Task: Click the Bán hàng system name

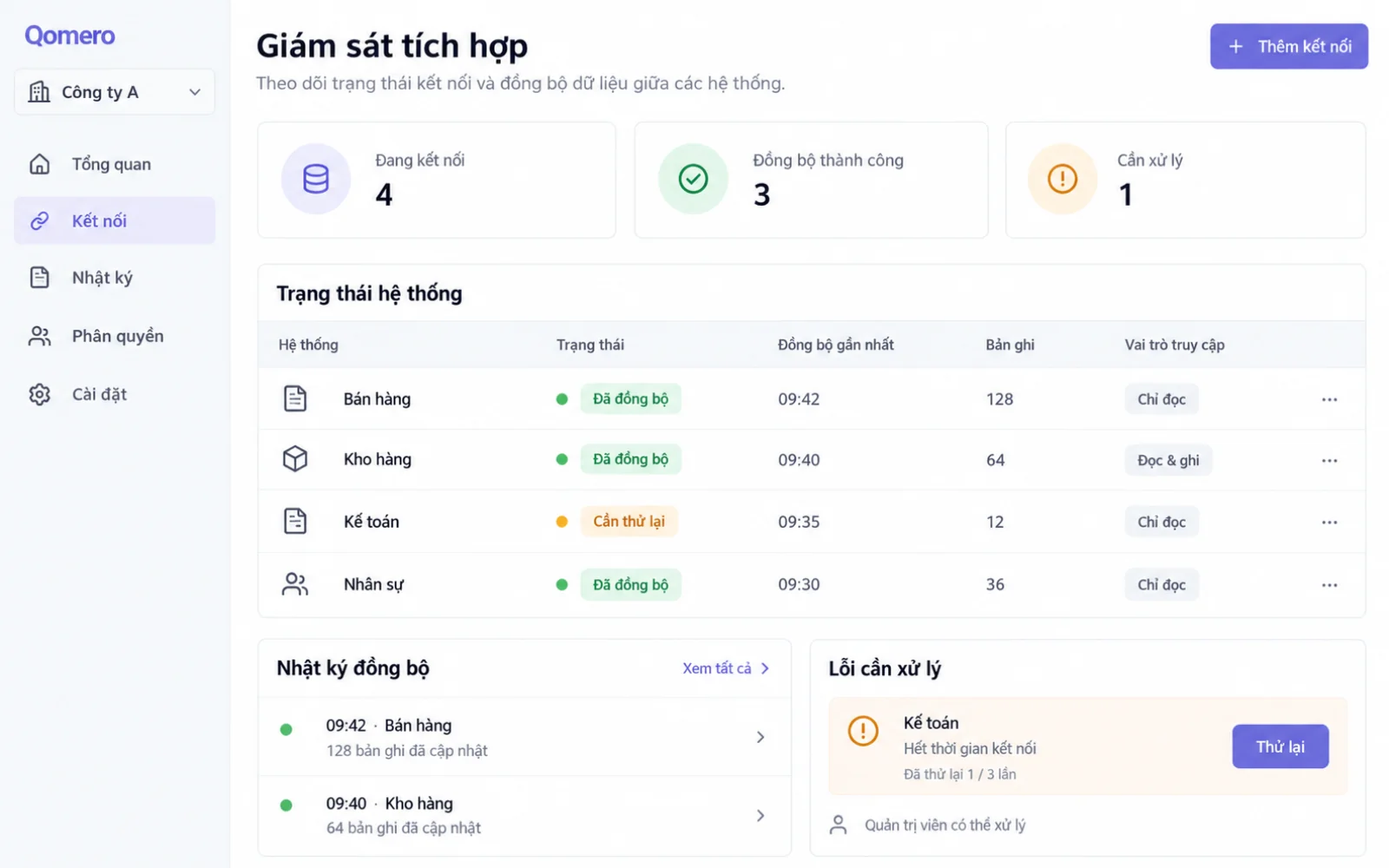Action: [377, 398]
